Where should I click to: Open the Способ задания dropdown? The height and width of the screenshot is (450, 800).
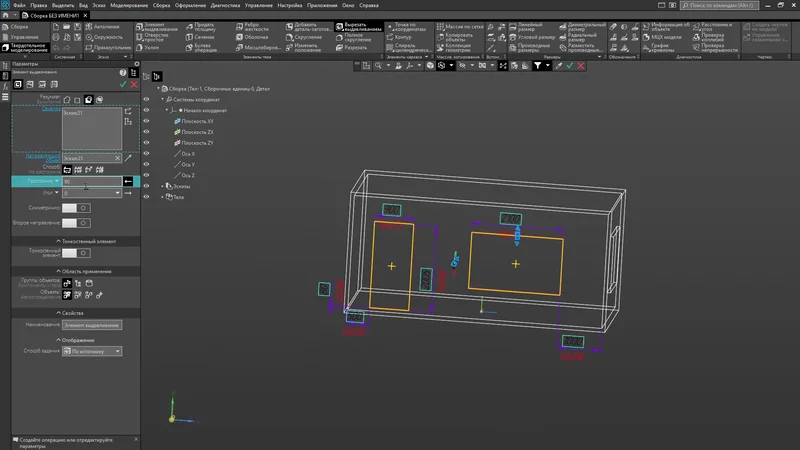[x=91, y=351]
